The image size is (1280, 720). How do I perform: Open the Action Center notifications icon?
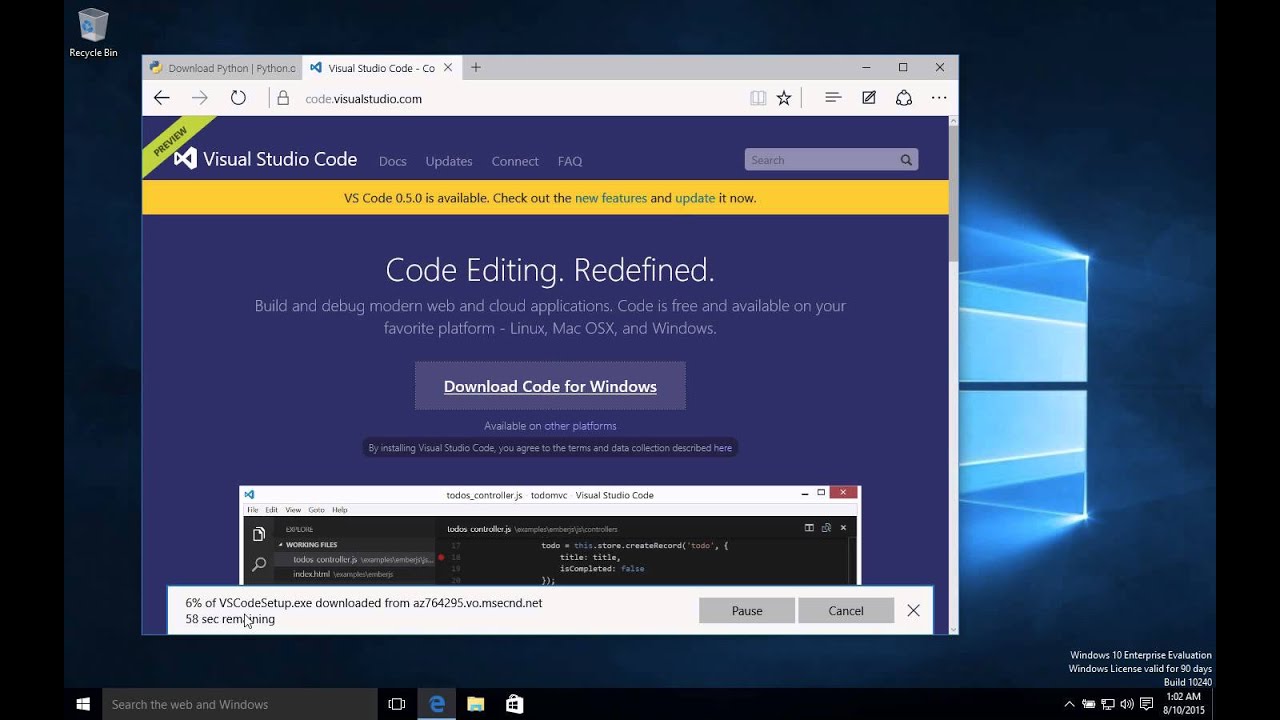click(x=1147, y=704)
